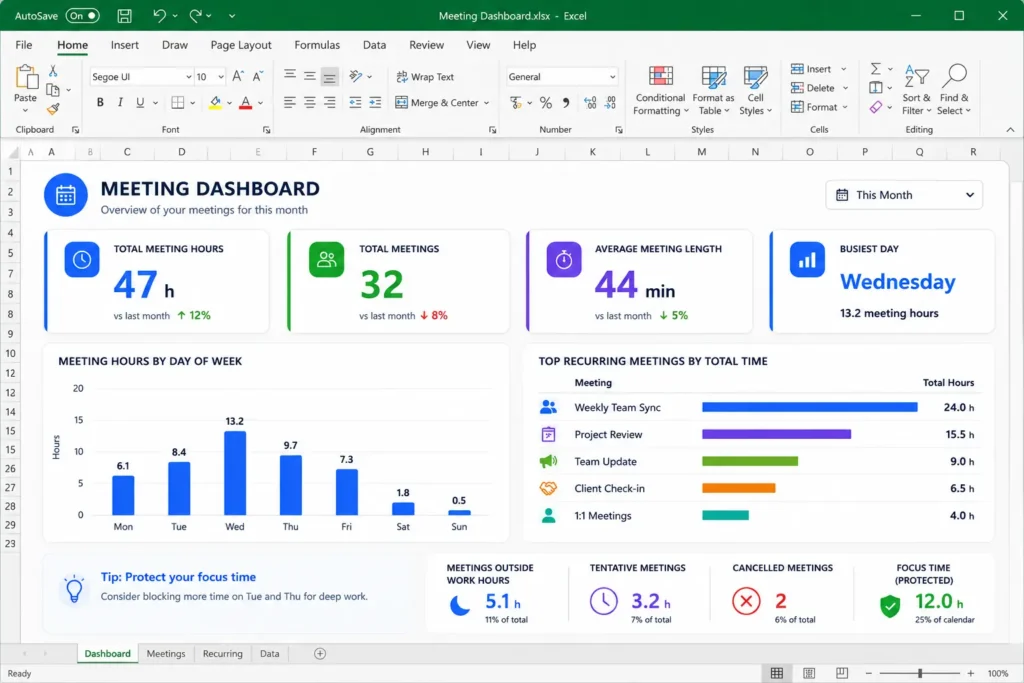Select column header F
Image resolution: width=1024 pixels, height=683 pixels.
[x=314, y=151]
